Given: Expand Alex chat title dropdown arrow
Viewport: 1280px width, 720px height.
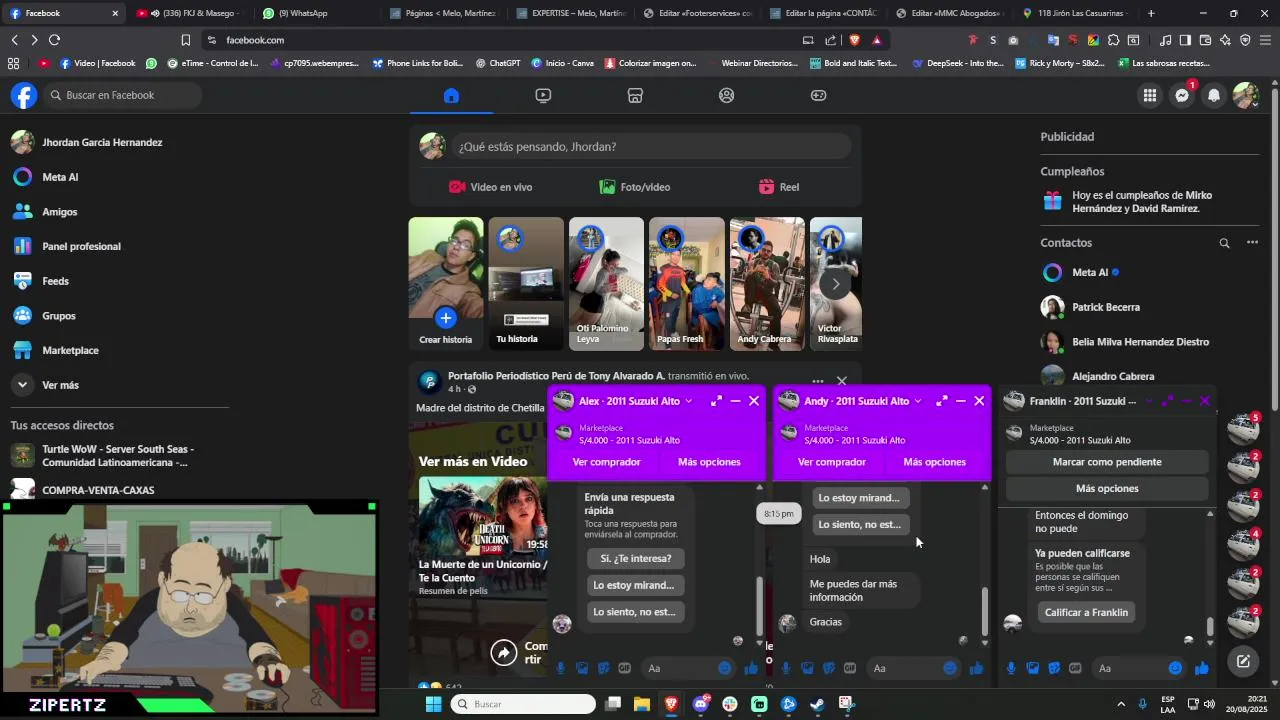Looking at the screenshot, I should 688,401.
